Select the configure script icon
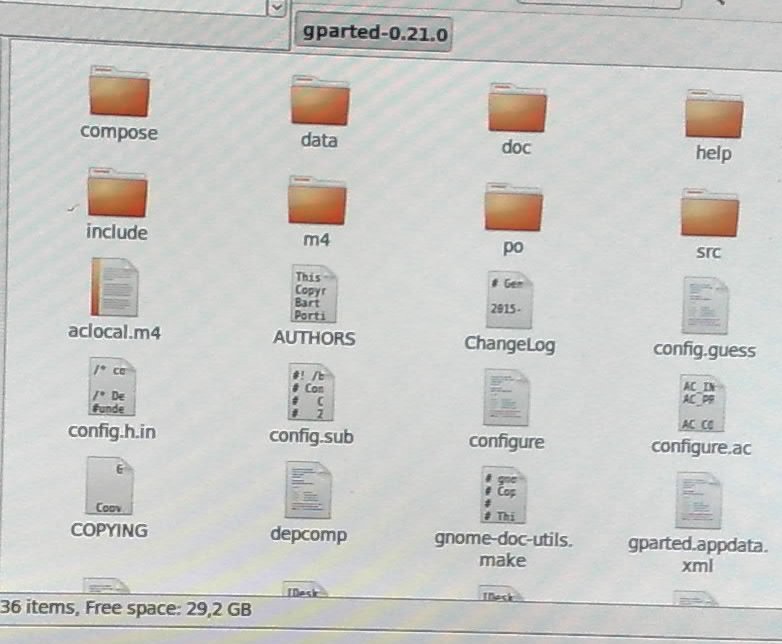This screenshot has height=644, width=782. [506, 398]
